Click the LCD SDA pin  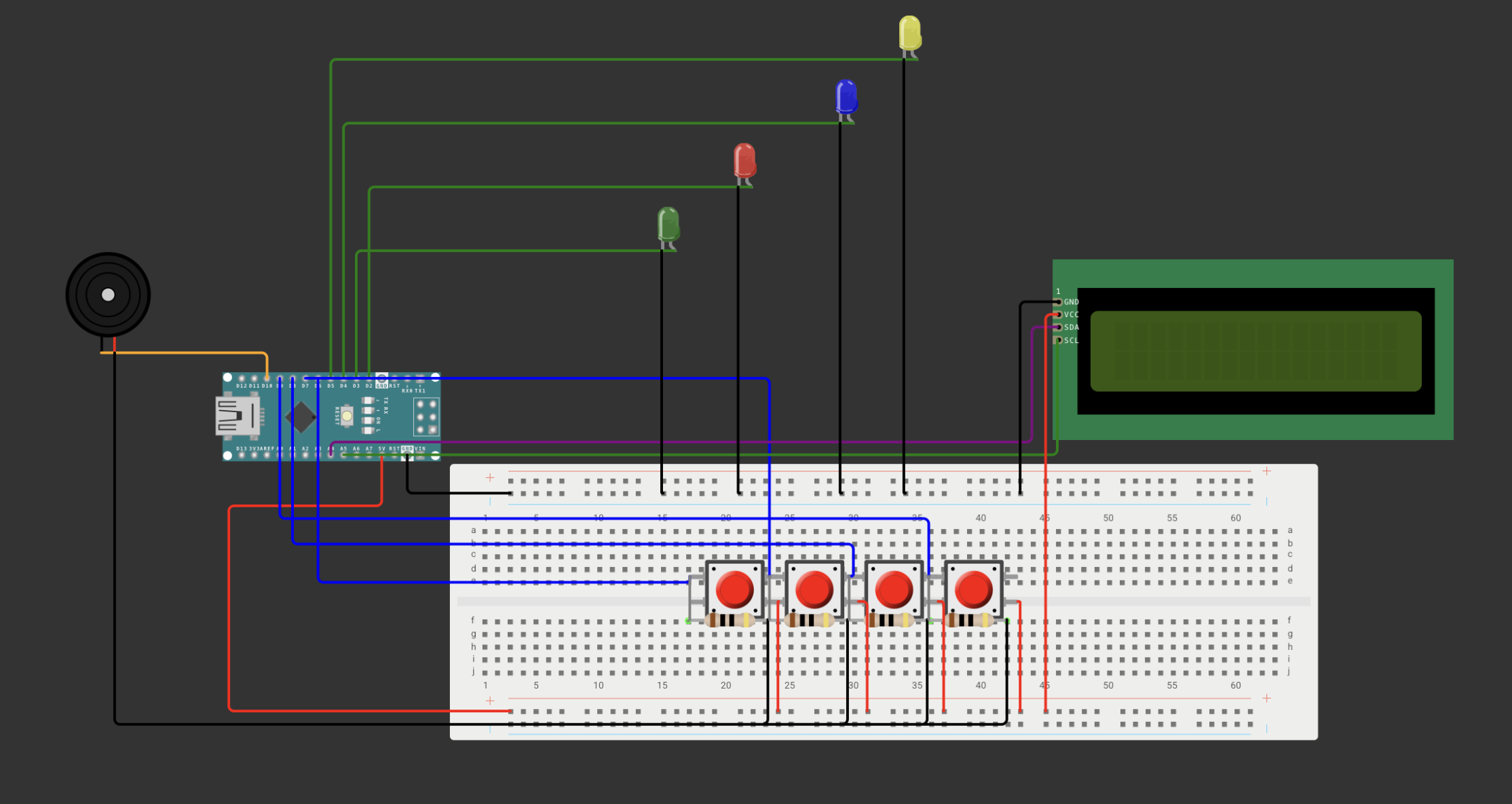pos(1058,327)
